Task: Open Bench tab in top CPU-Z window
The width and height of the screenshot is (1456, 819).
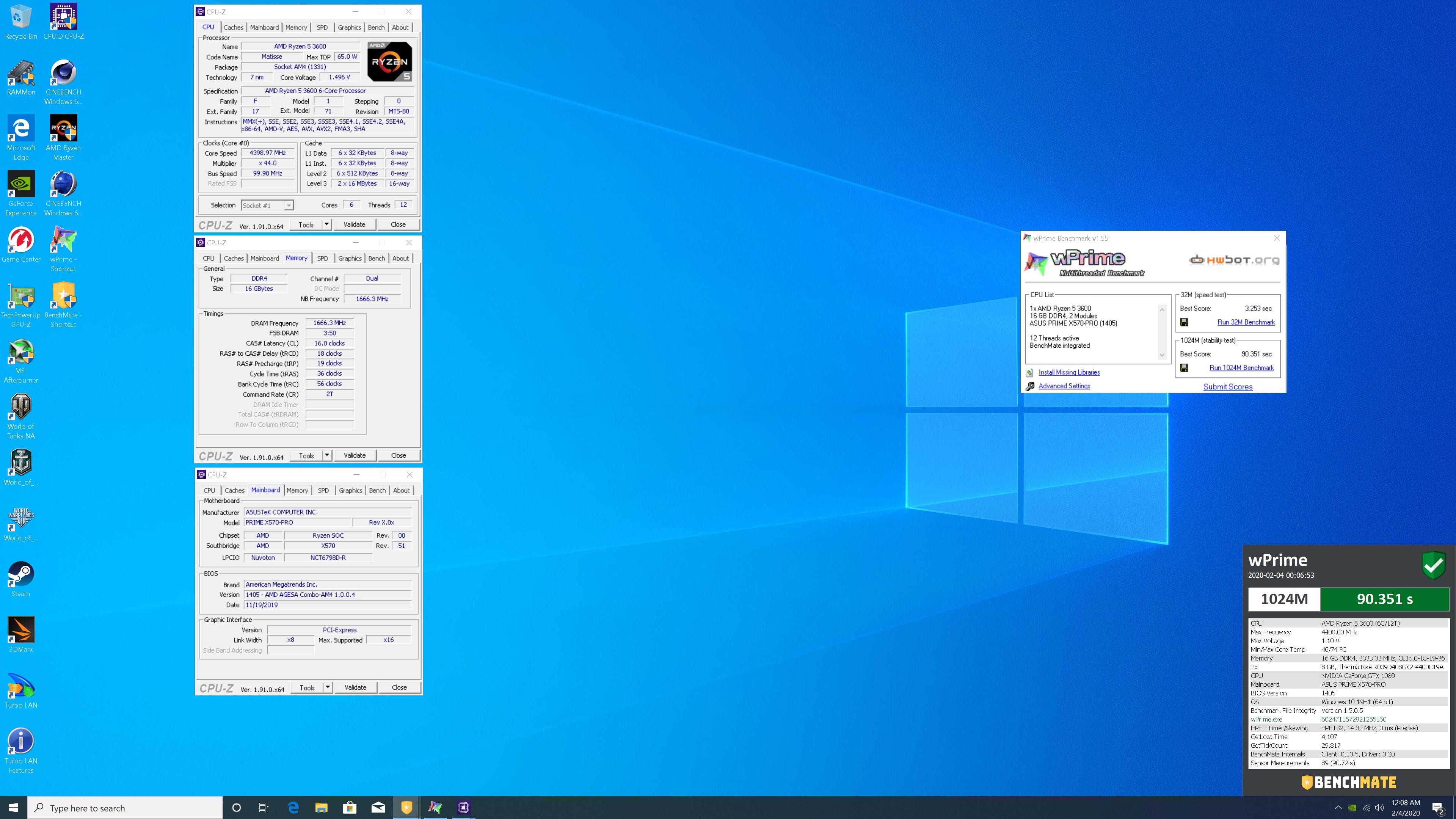Action: click(376, 27)
